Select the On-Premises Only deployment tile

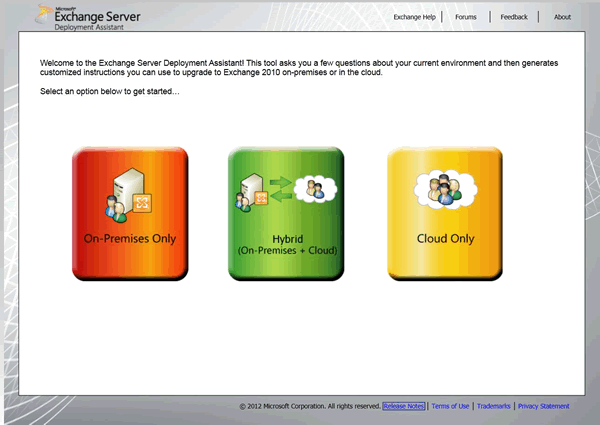[x=130, y=213]
